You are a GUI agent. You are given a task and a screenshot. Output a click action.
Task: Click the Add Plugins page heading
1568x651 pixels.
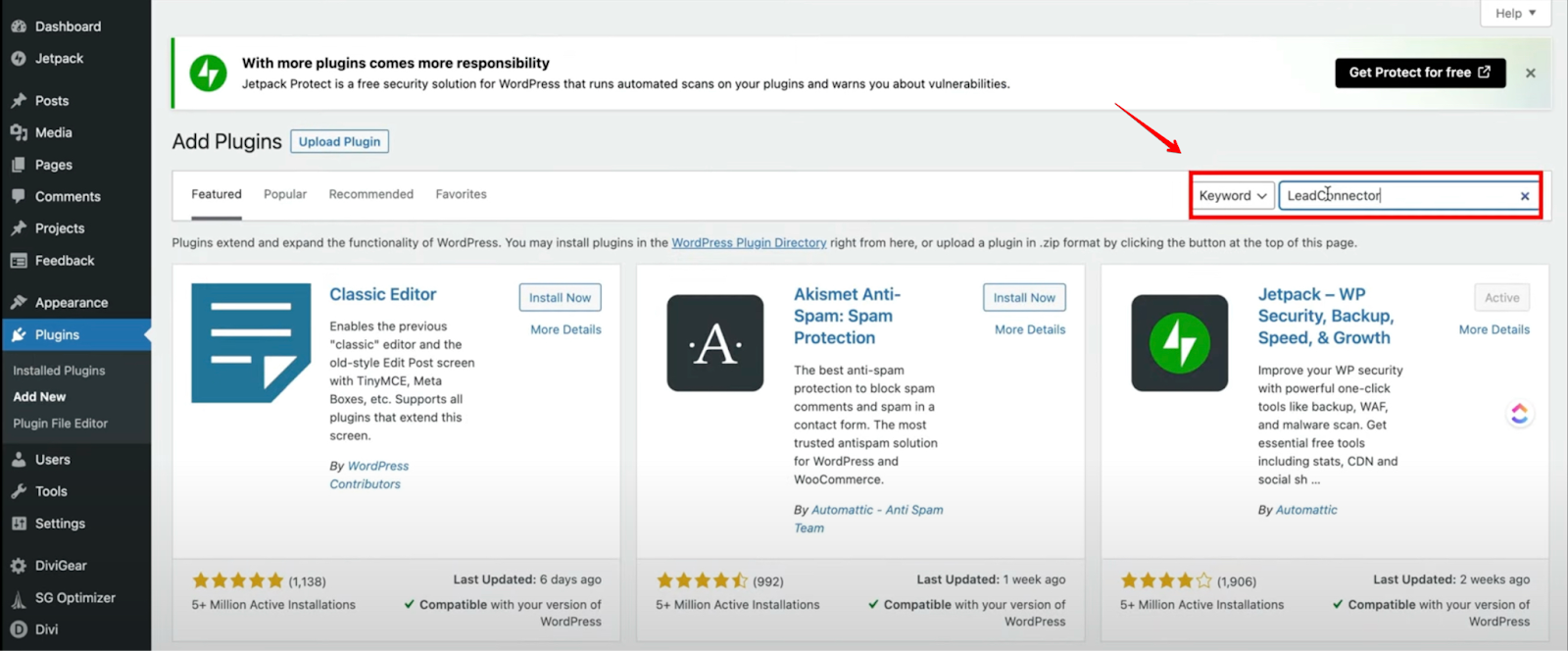tap(226, 142)
